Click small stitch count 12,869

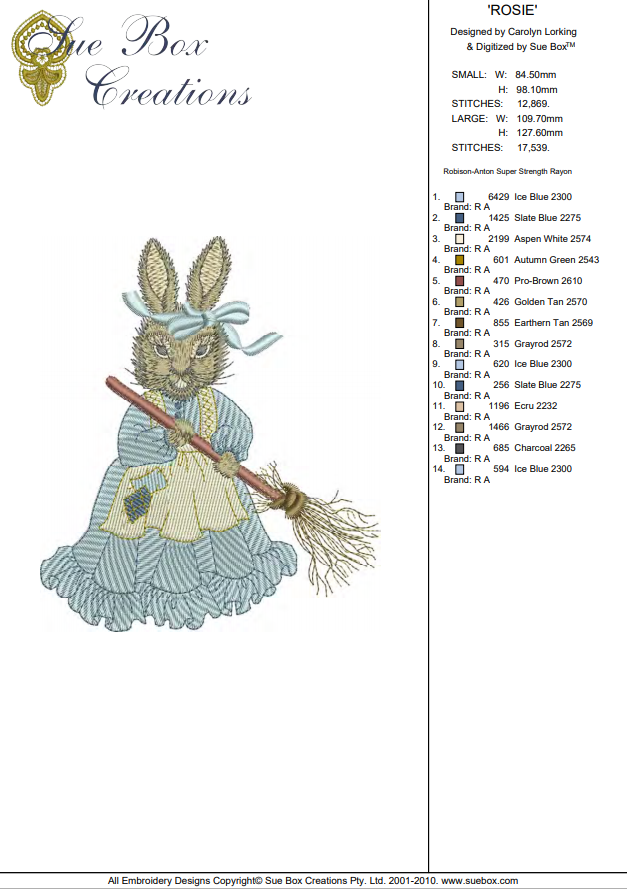click(533, 104)
